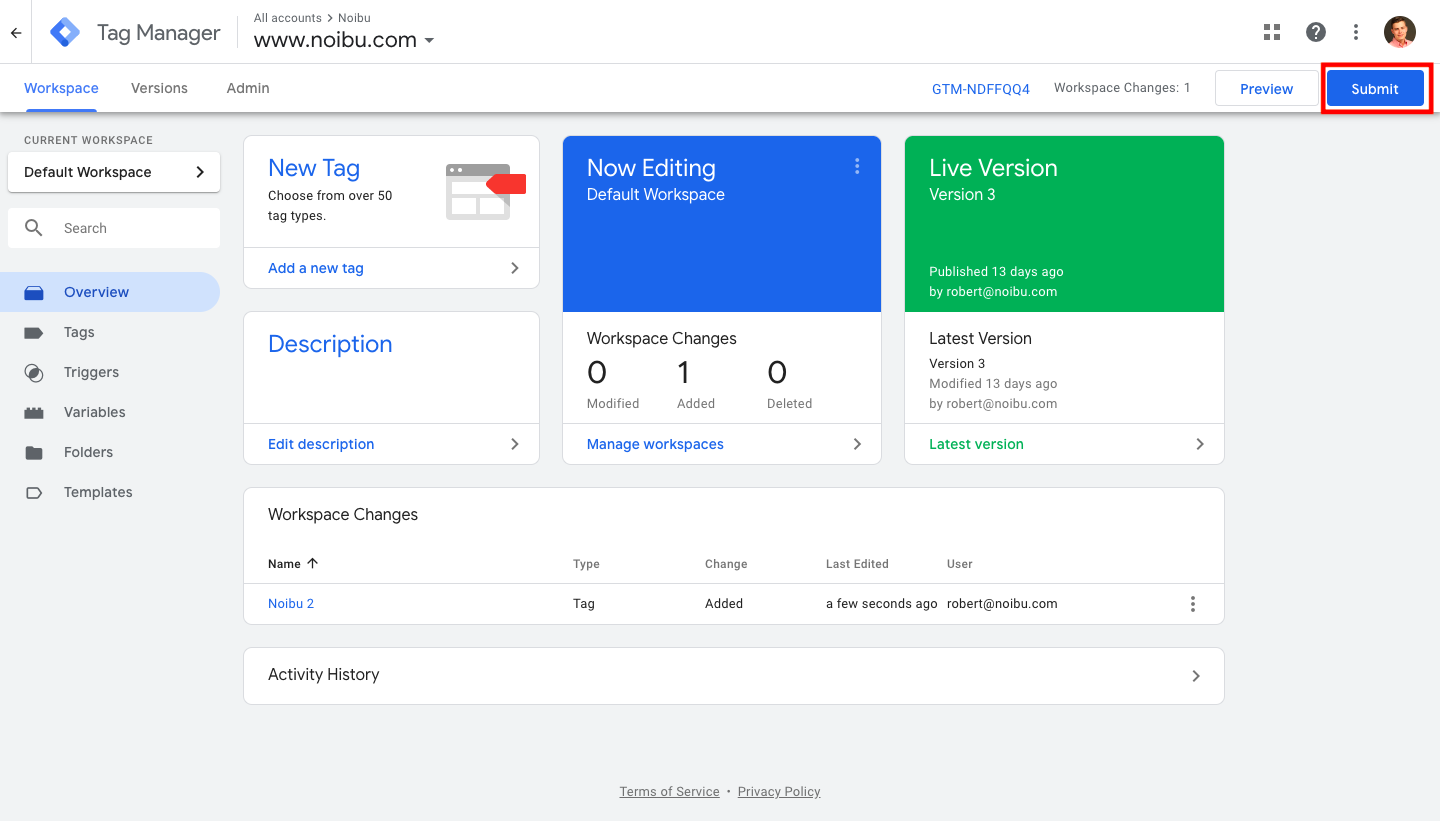
Task: Open the Google apps grid icon
Action: click(1272, 32)
